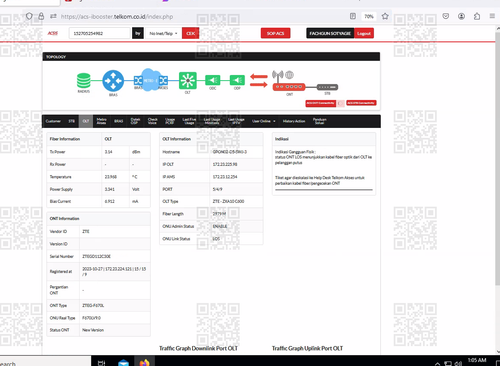This screenshot has width=500, height=366.
Task: Open the Firefox account icon
Action: (x=461, y=16)
